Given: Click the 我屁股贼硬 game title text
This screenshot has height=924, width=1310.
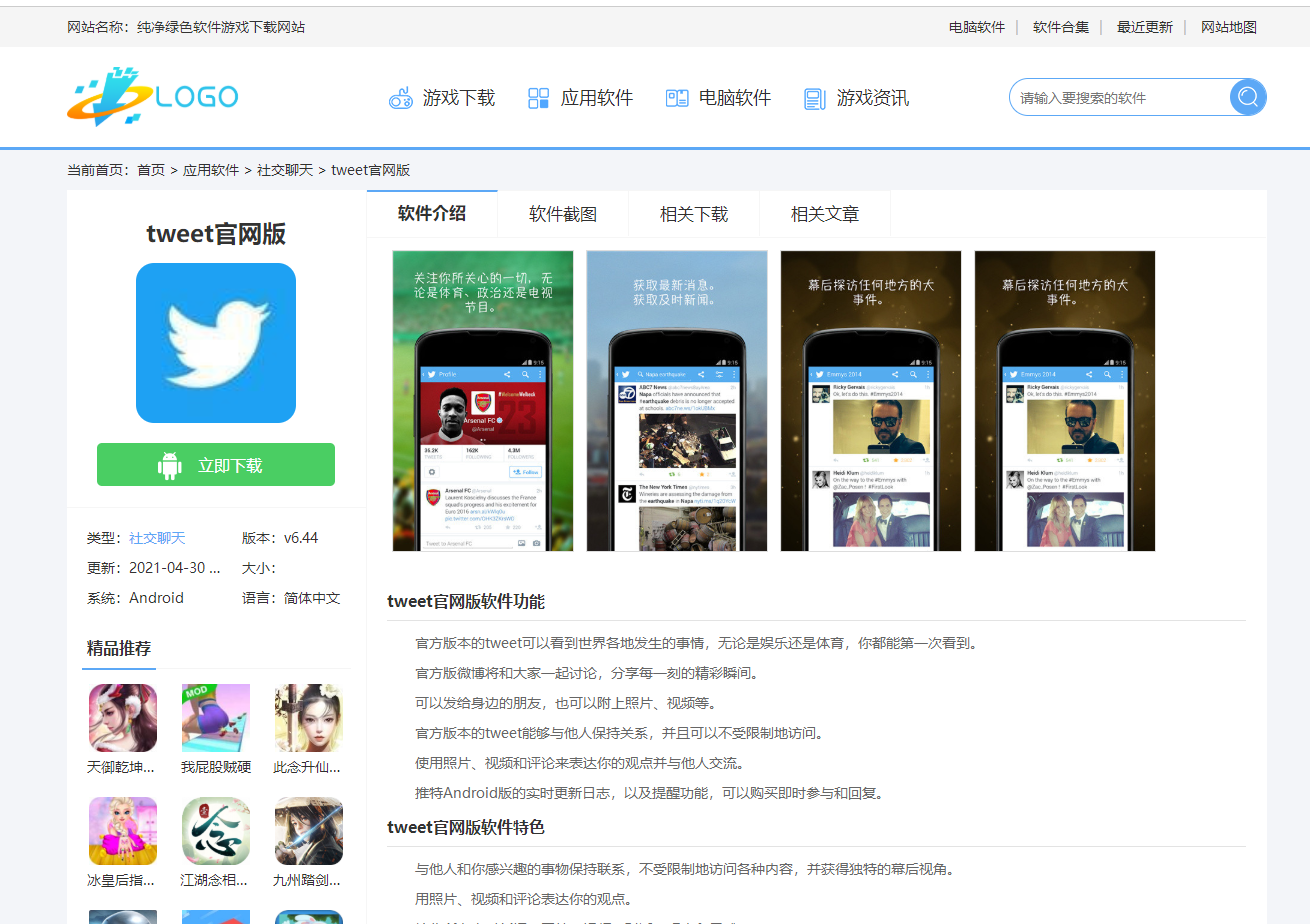Looking at the screenshot, I should (216, 767).
